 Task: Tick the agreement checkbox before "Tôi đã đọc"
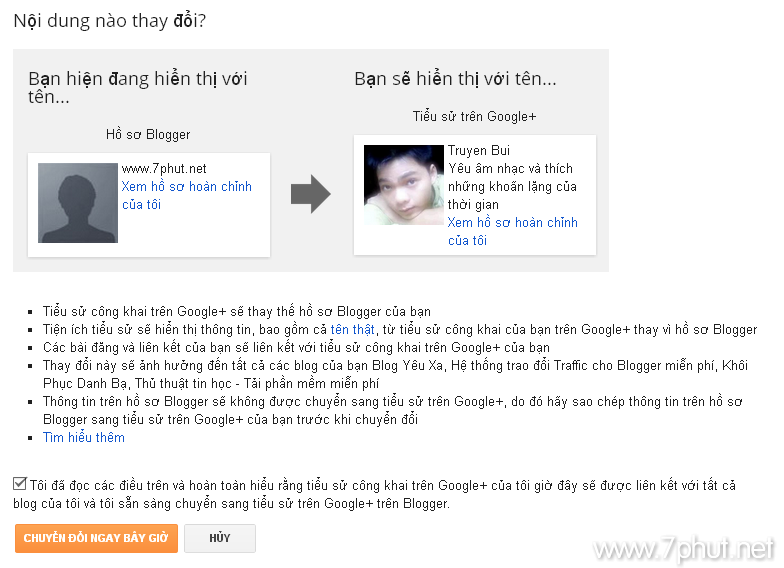coord(20,484)
